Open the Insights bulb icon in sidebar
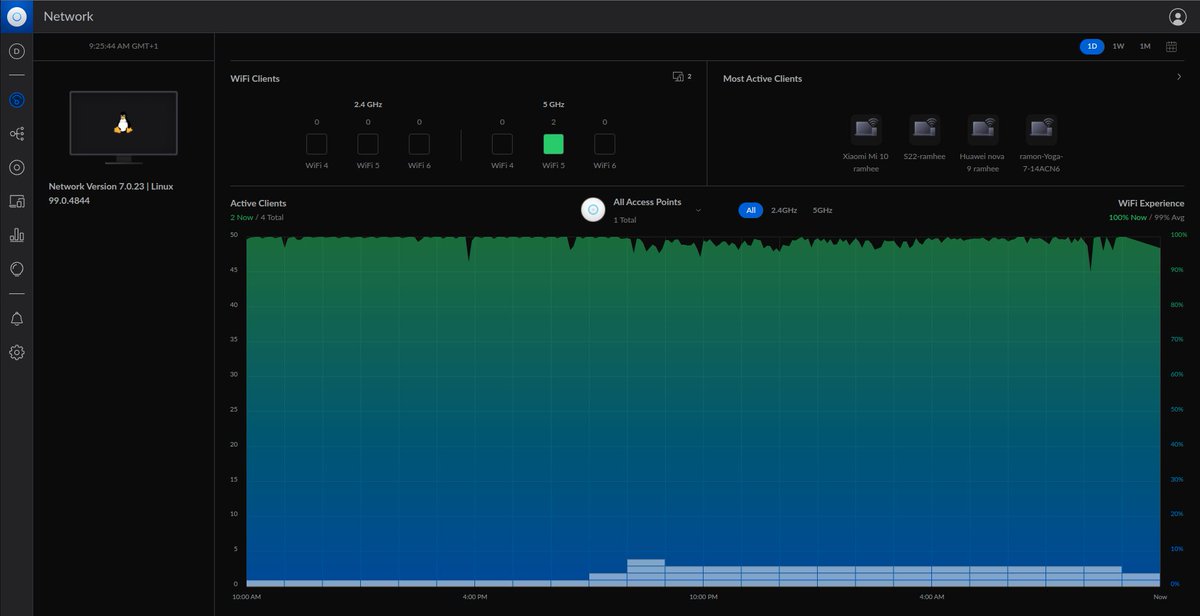 tap(16, 269)
